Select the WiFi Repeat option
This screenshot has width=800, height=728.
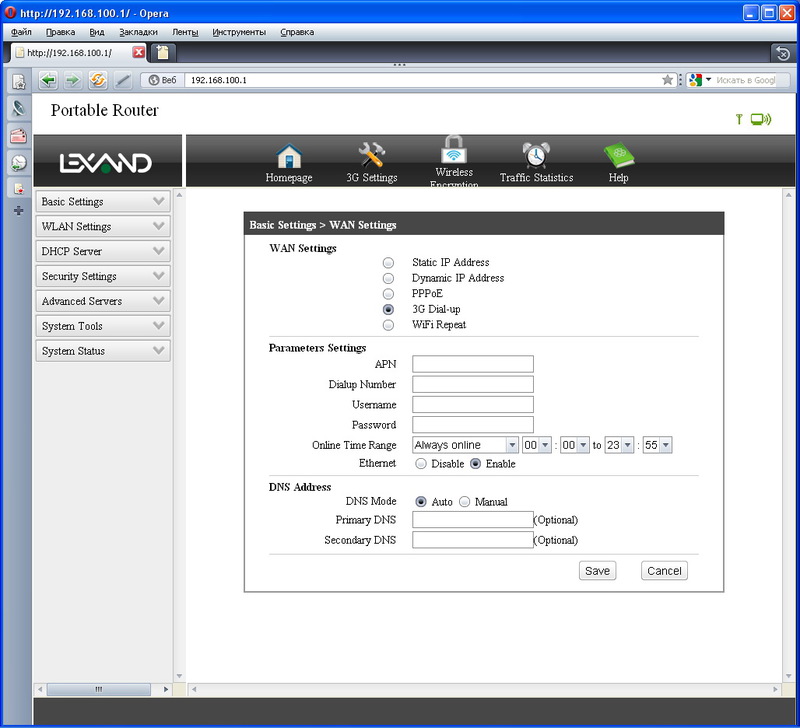(x=388, y=325)
